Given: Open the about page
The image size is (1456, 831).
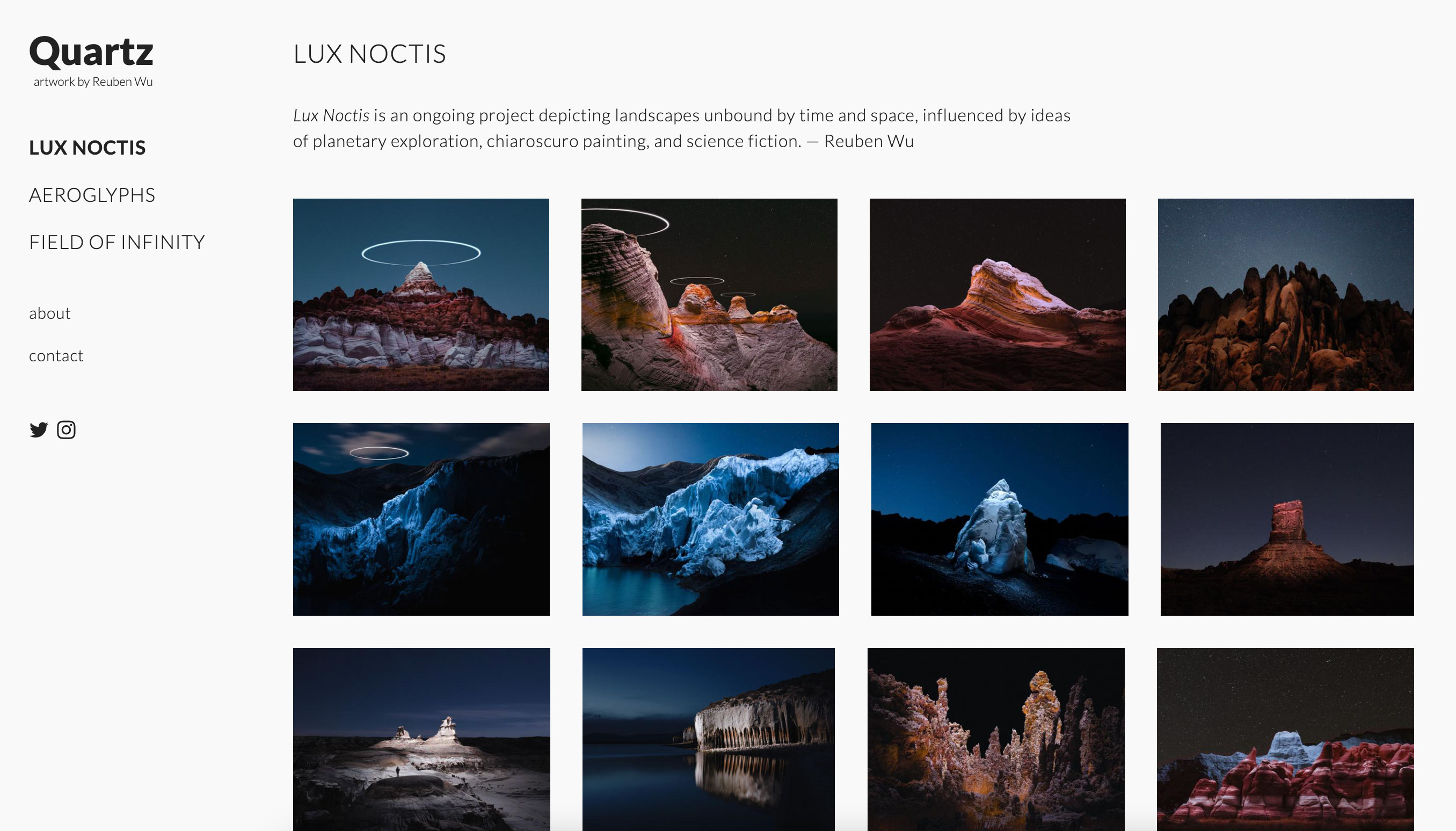Looking at the screenshot, I should click(x=50, y=314).
